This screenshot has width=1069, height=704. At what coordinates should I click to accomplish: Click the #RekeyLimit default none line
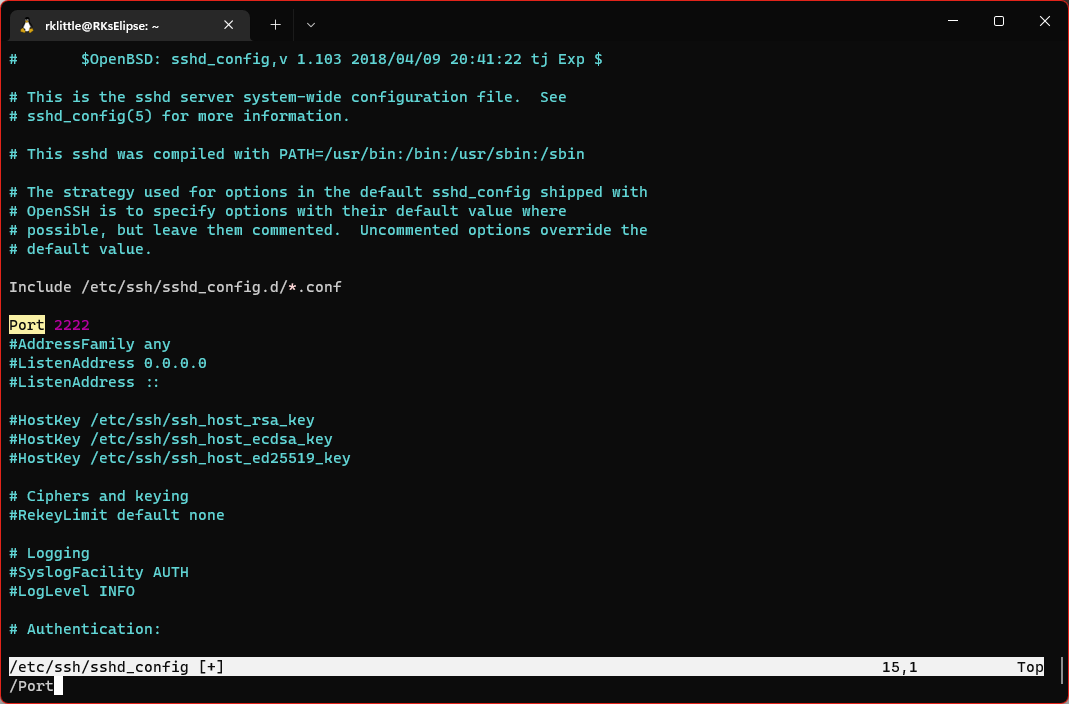point(117,515)
